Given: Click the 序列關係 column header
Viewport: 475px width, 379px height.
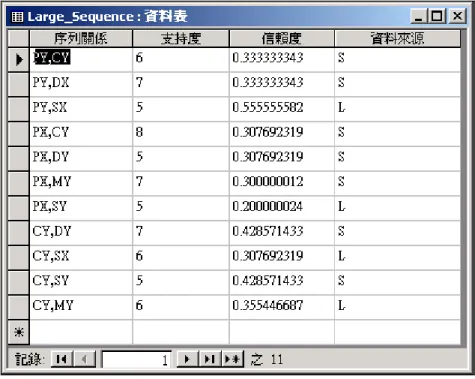Looking at the screenshot, I should click(81, 38).
